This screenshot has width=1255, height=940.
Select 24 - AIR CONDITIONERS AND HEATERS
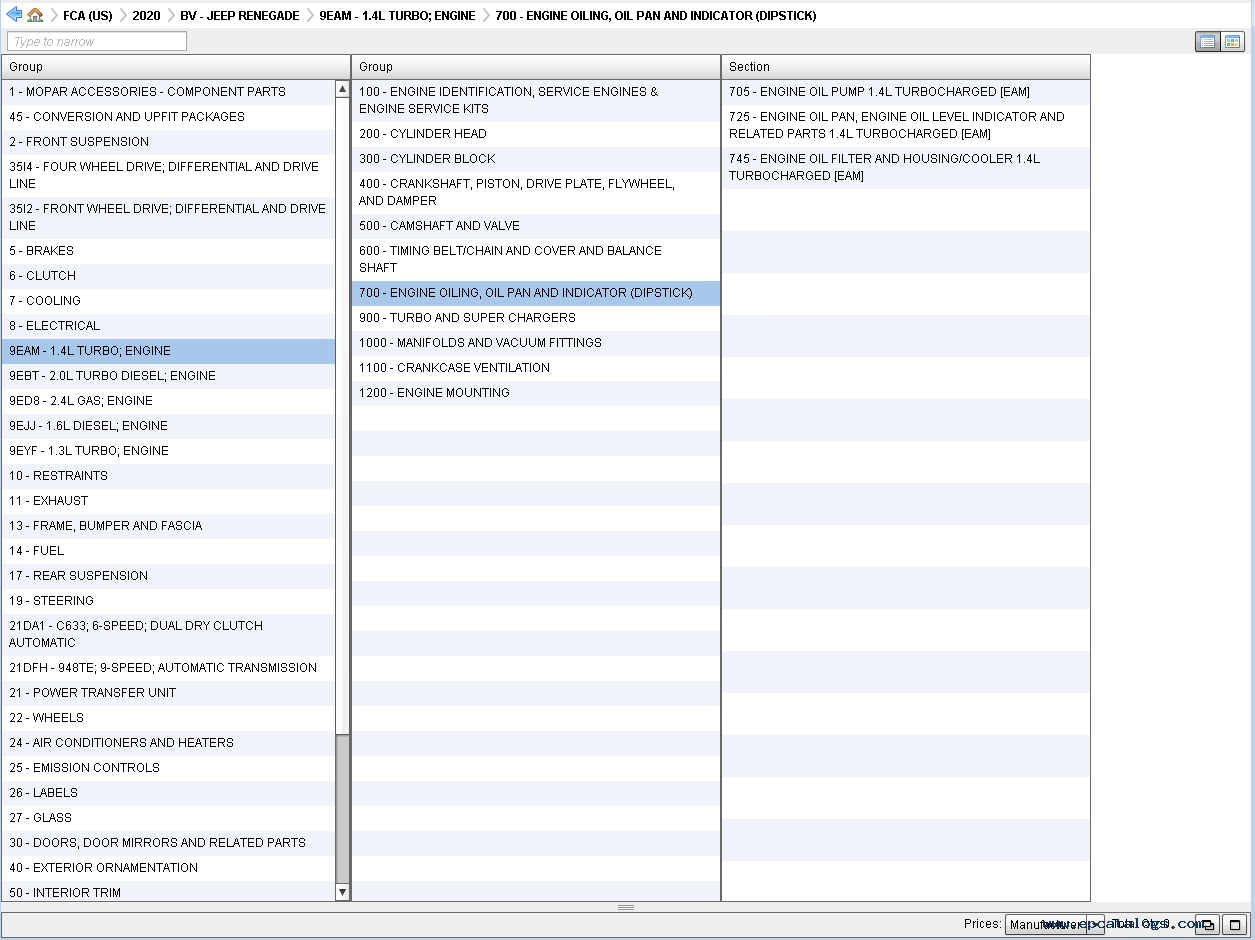click(x=168, y=743)
